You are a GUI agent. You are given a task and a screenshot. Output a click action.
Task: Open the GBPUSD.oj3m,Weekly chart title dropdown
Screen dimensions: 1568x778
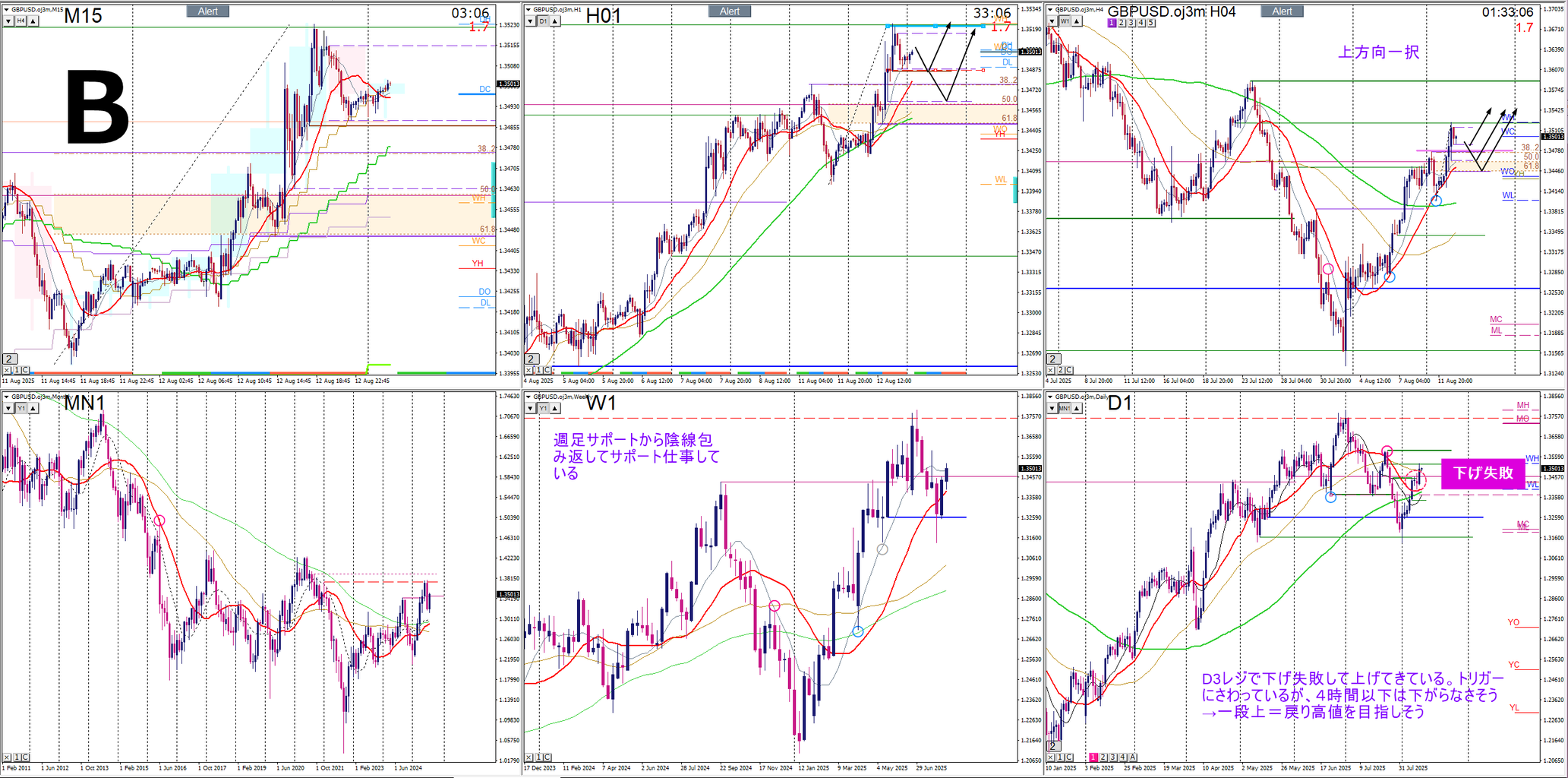pos(529,397)
